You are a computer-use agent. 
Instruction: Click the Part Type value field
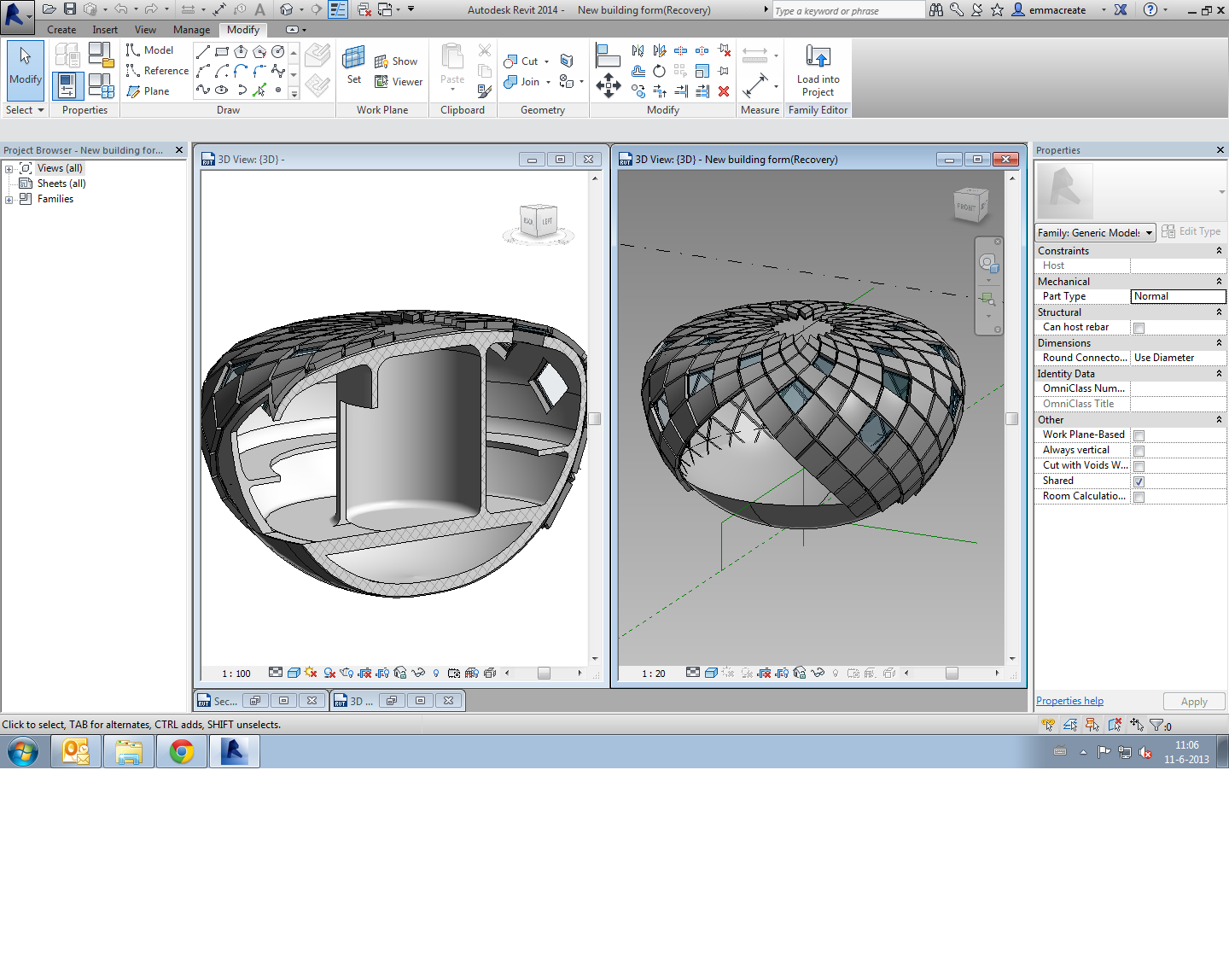coord(1178,296)
